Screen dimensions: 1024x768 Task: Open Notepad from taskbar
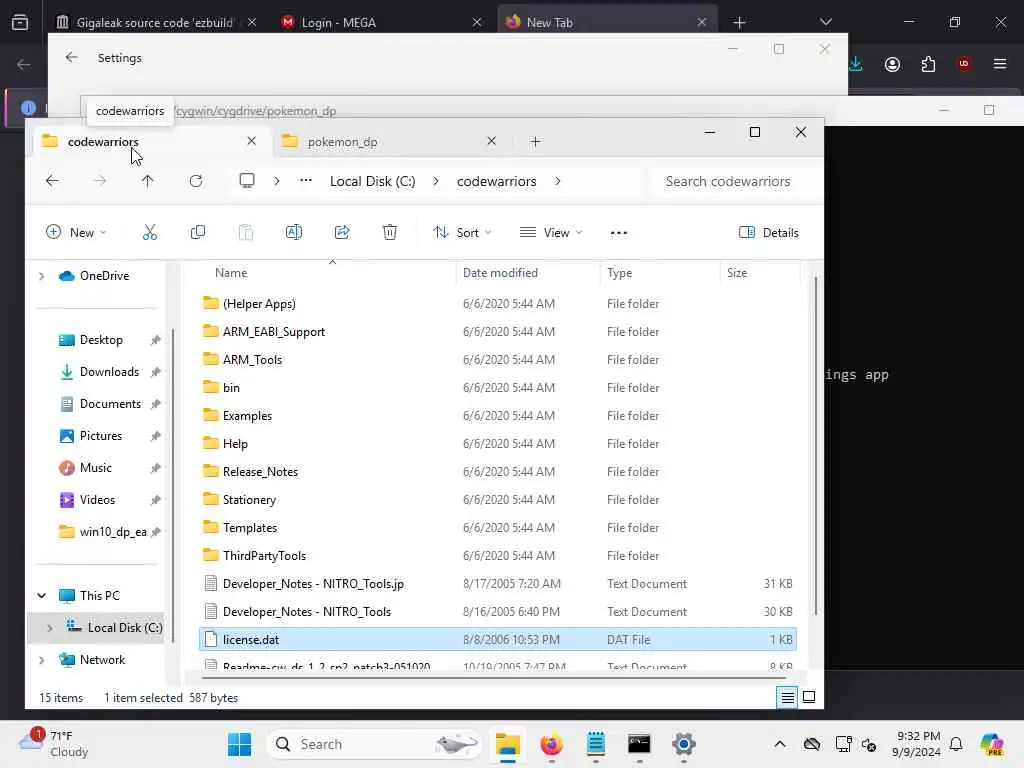pyautogui.click(x=596, y=744)
